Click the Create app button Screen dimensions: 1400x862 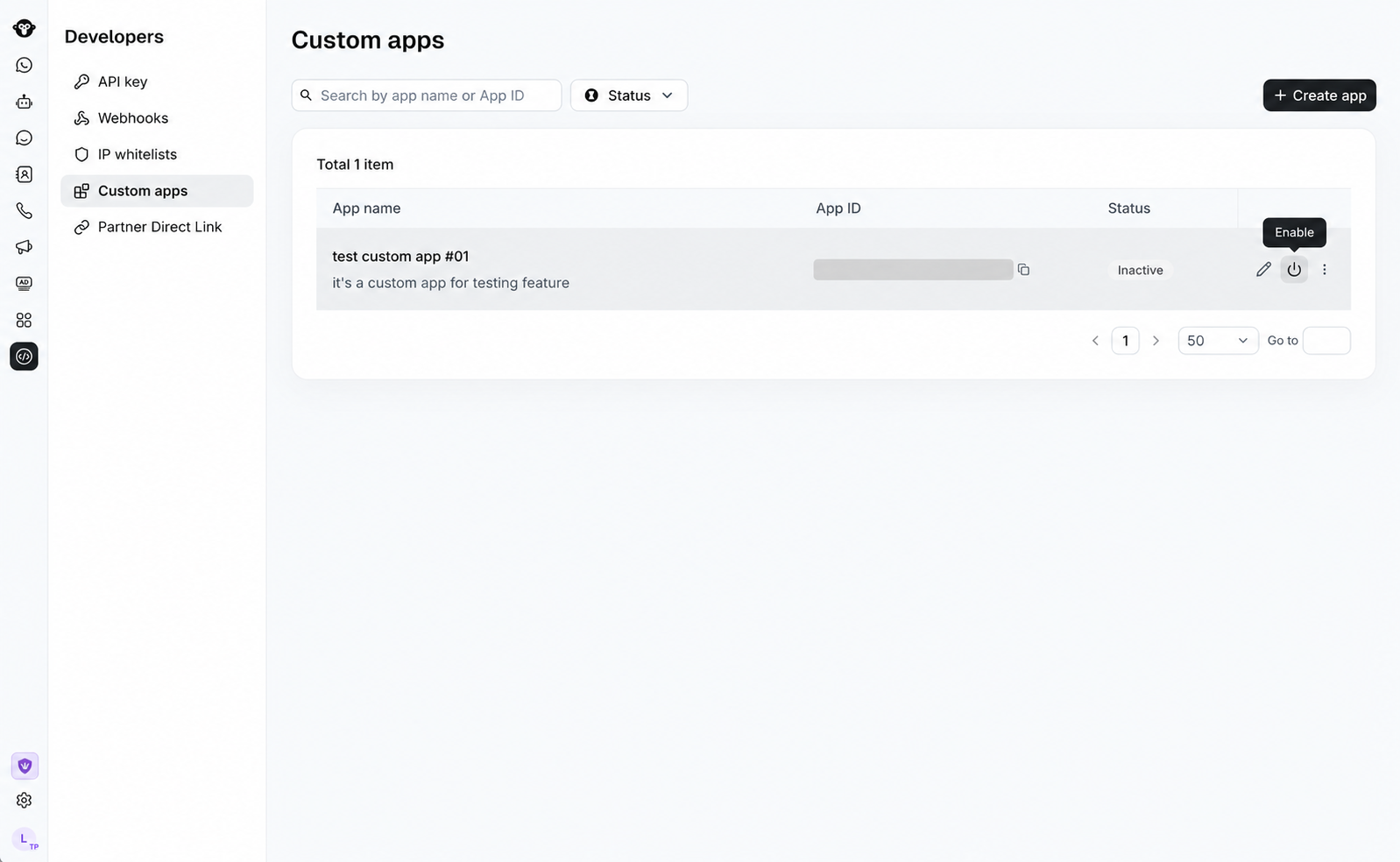1319,95
